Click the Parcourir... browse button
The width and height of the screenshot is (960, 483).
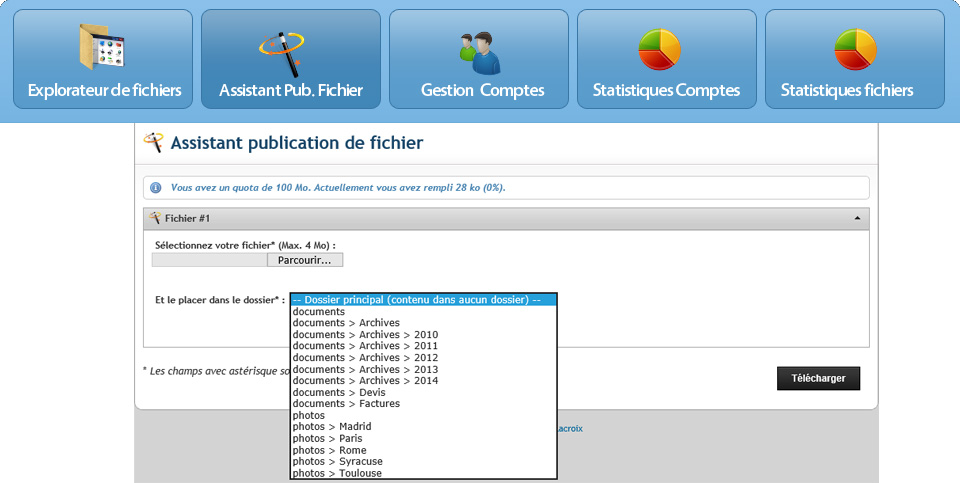[305, 260]
